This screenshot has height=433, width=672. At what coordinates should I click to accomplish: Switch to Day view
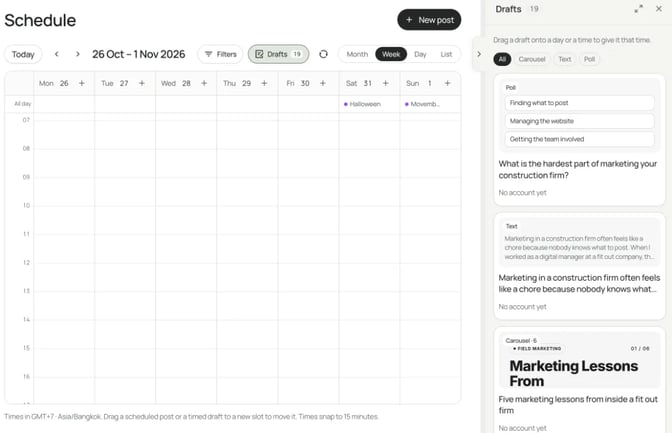click(420, 54)
